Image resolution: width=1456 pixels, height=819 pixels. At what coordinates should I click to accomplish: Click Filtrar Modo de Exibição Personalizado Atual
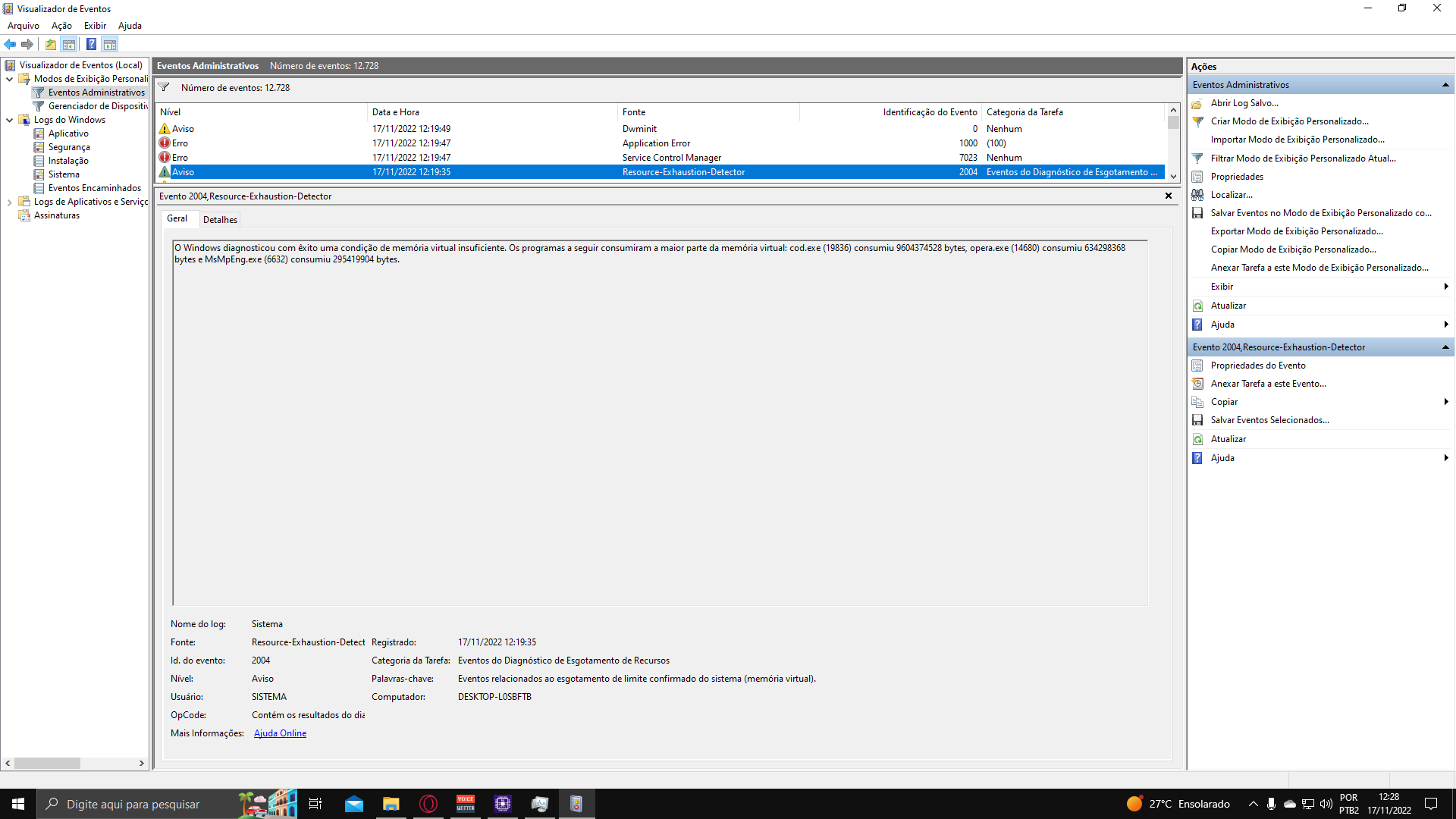click(x=1303, y=158)
